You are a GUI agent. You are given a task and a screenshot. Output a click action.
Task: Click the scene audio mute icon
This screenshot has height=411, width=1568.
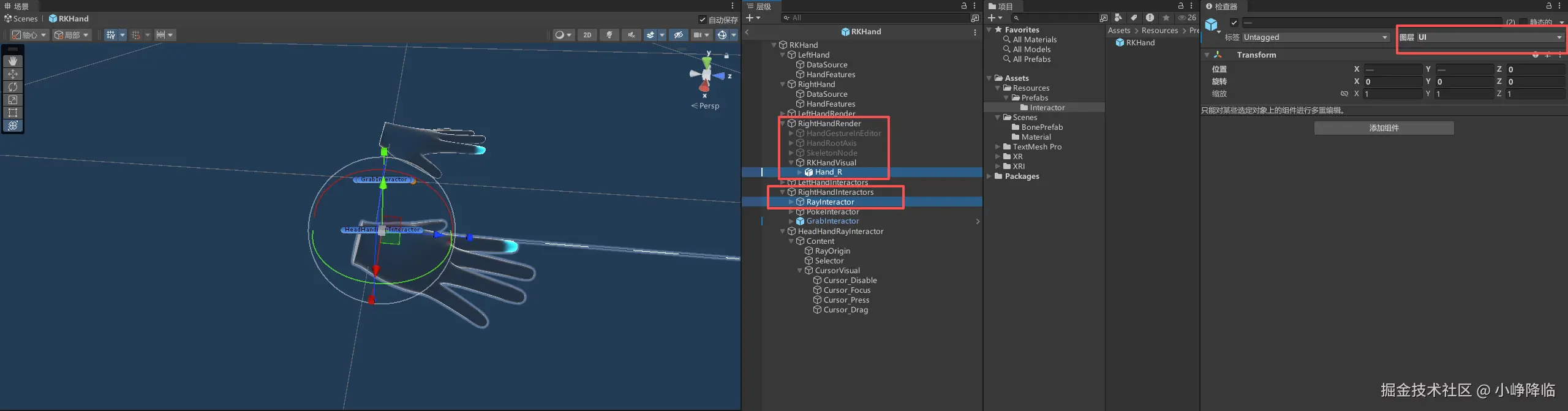pos(631,35)
